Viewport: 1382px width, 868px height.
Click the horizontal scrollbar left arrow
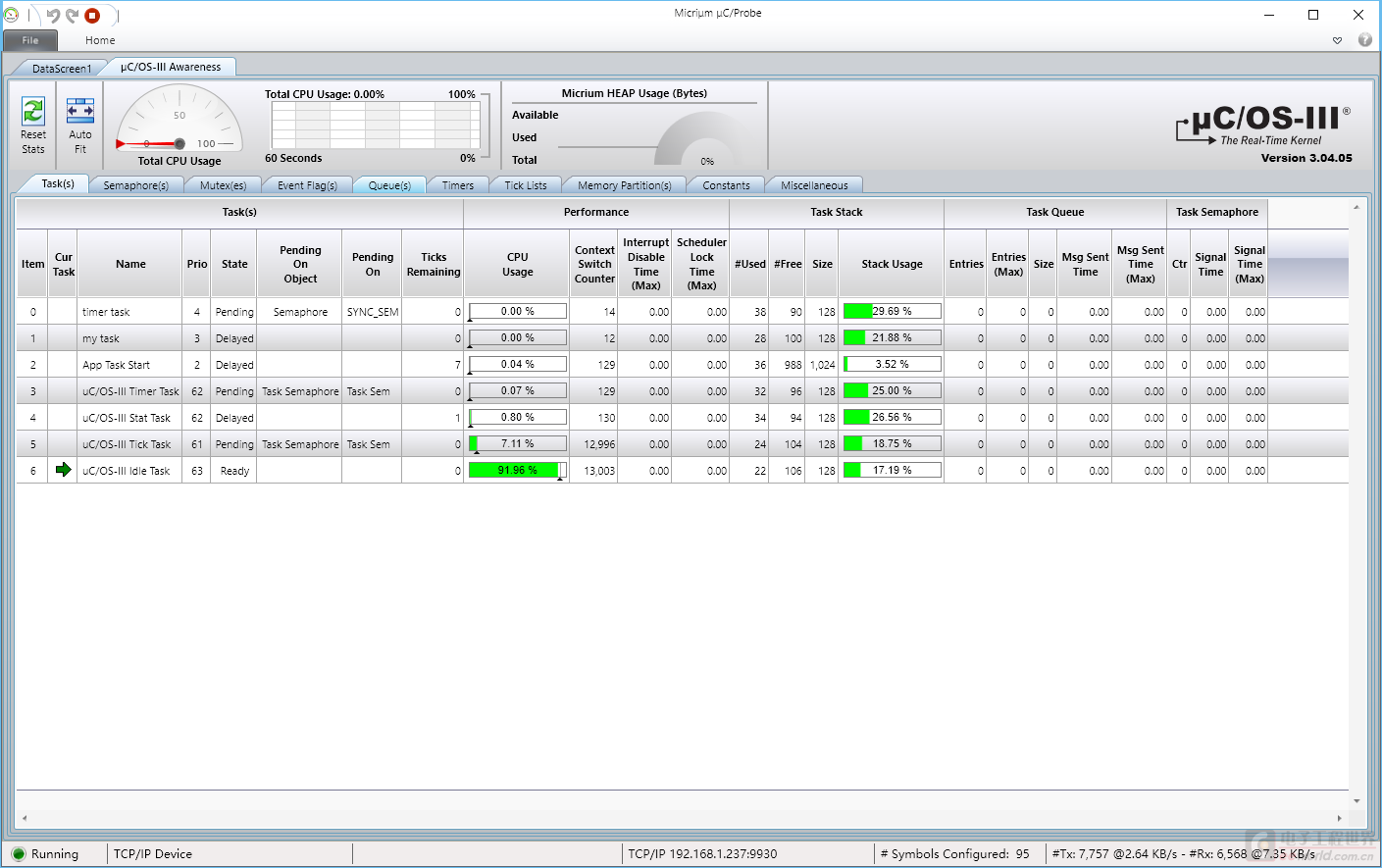click(25, 818)
